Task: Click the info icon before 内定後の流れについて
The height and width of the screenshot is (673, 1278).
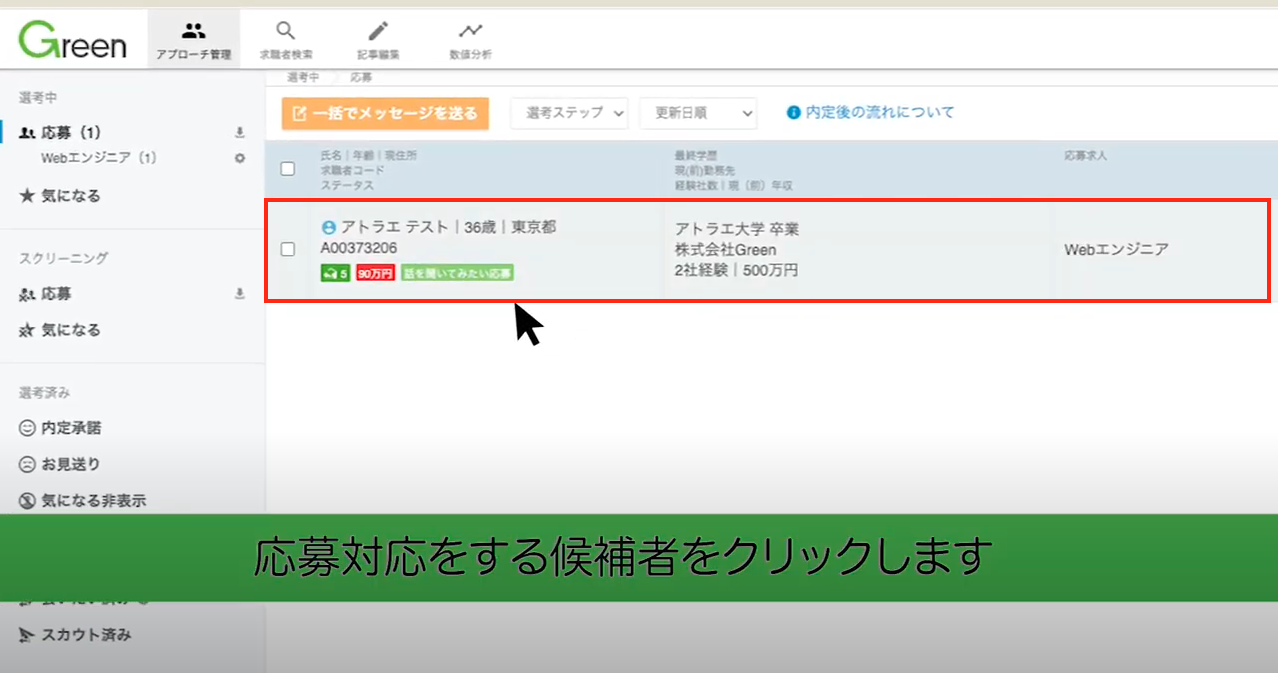Action: (x=794, y=113)
